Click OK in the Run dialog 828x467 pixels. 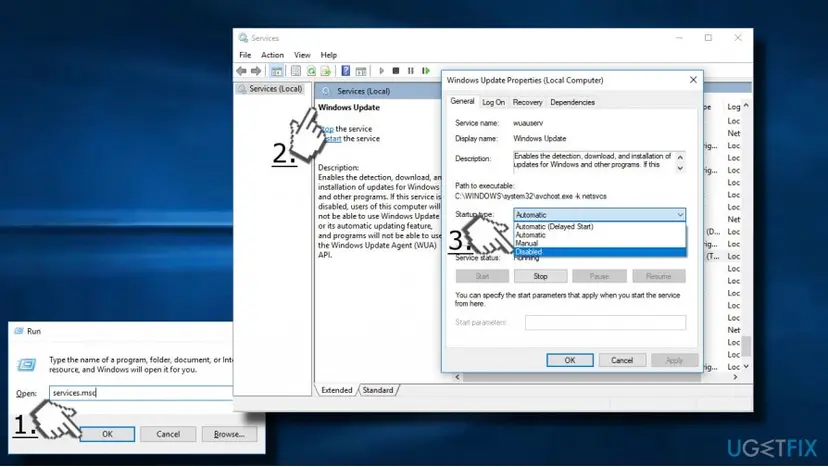pos(107,434)
